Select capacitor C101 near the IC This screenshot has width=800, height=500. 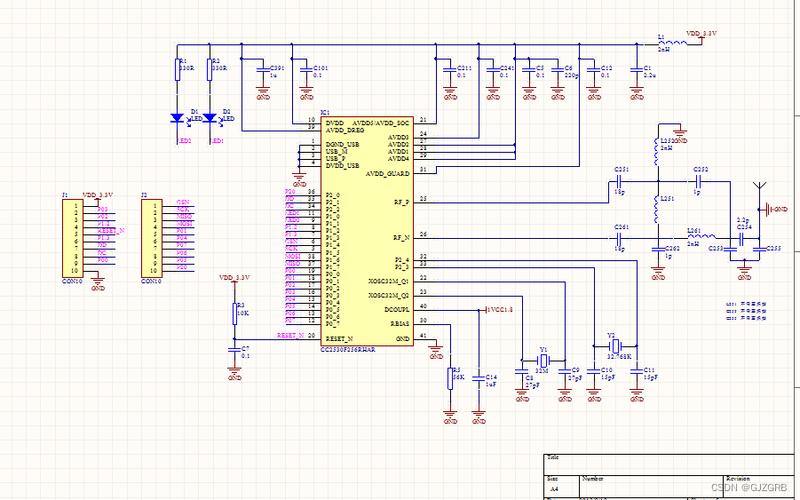click(x=305, y=69)
